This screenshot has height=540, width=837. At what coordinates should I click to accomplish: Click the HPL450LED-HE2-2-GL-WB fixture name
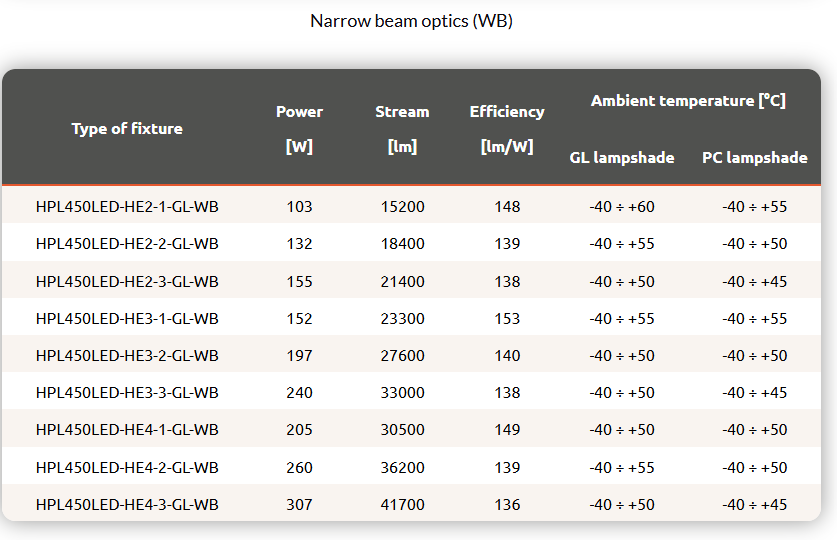tap(127, 244)
